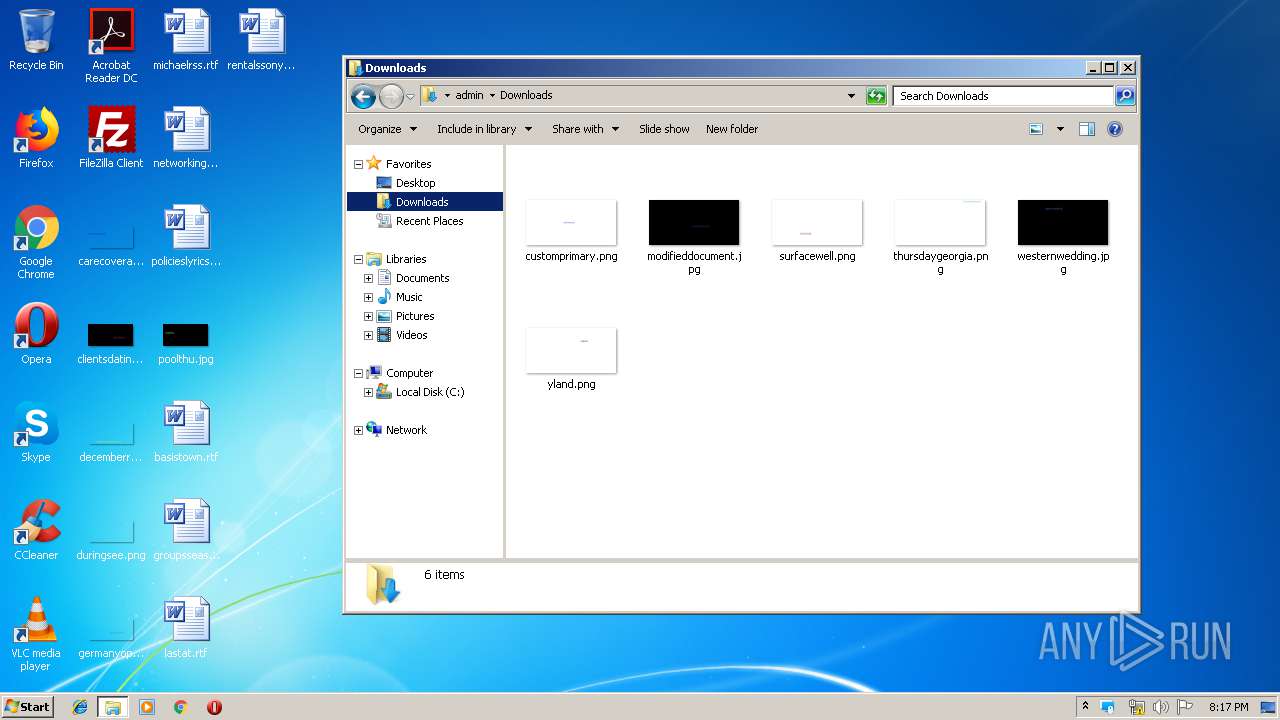The image size is (1280, 720).
Task: Expand the Pictures library node
Action: pyautogui.click(x=368, y=316)
